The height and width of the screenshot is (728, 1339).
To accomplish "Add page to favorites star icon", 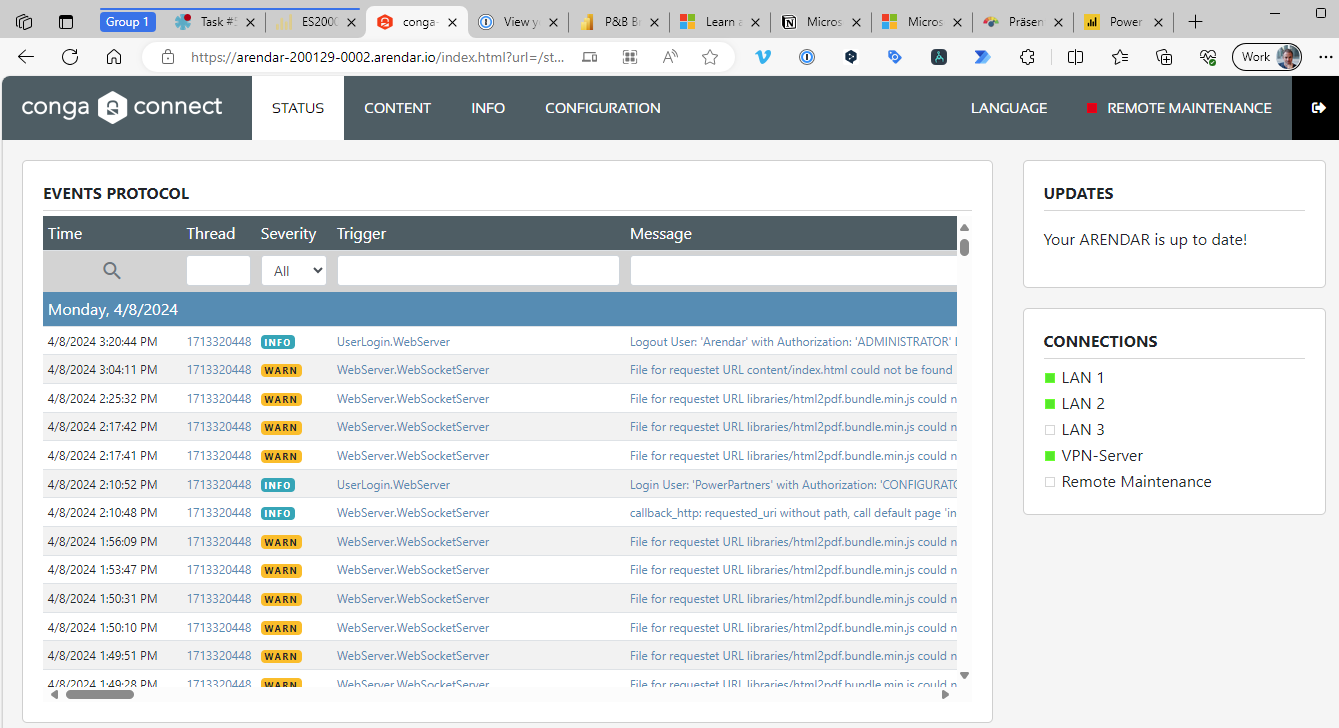I will (710, 57).
